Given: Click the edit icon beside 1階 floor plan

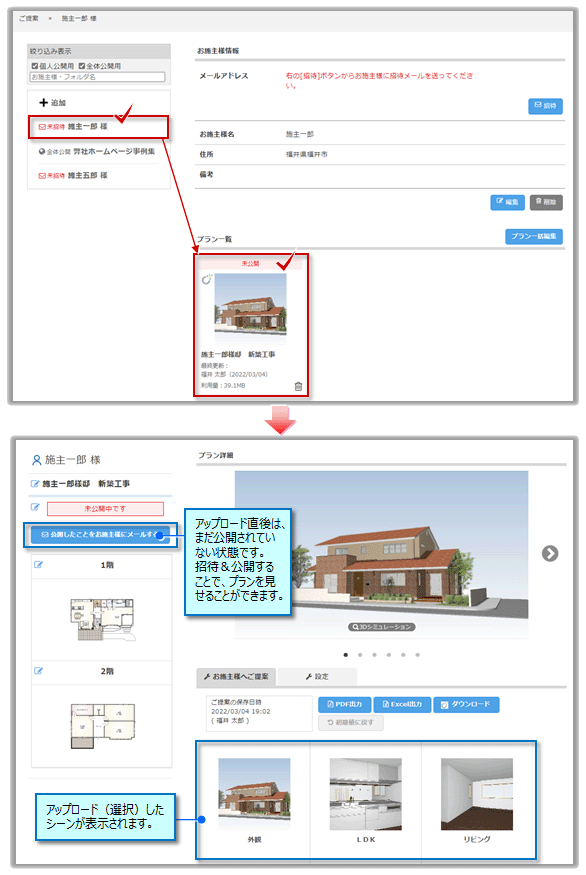Looking at the screenshot, I should click(x=39, y=565).
